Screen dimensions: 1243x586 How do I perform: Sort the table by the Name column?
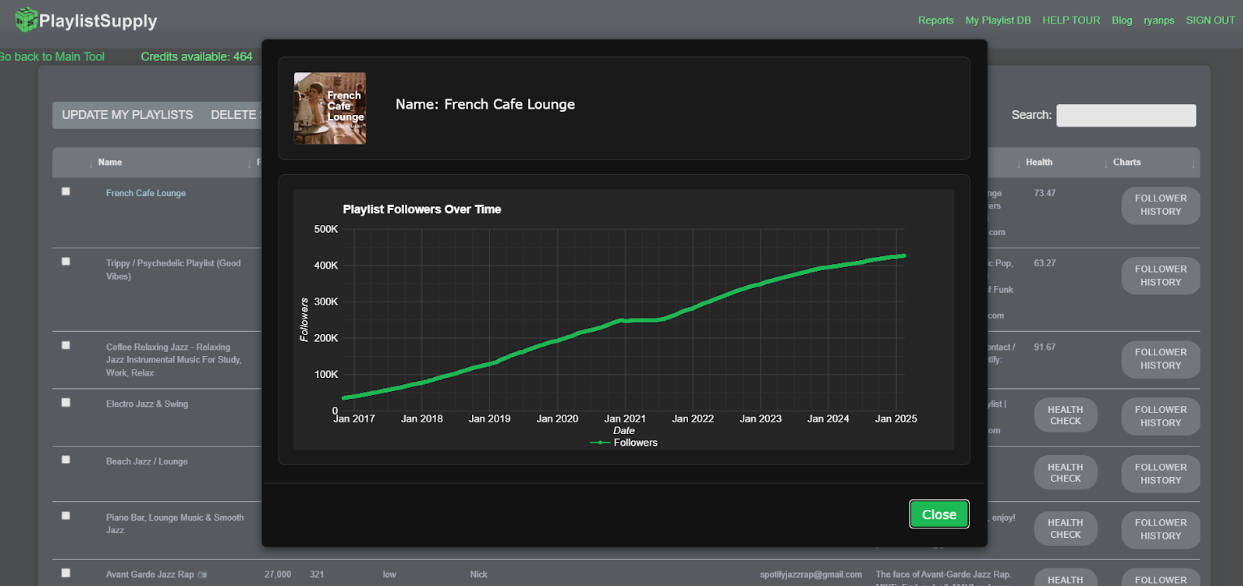tap(110, 161)
